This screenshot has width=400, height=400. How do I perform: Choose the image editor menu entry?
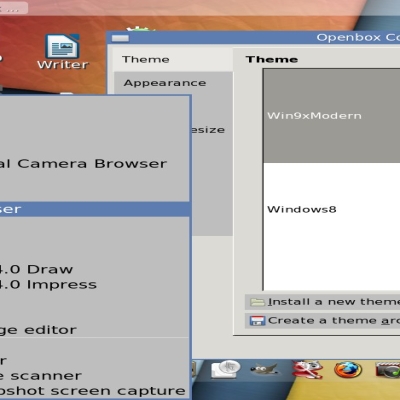(95, 330)
